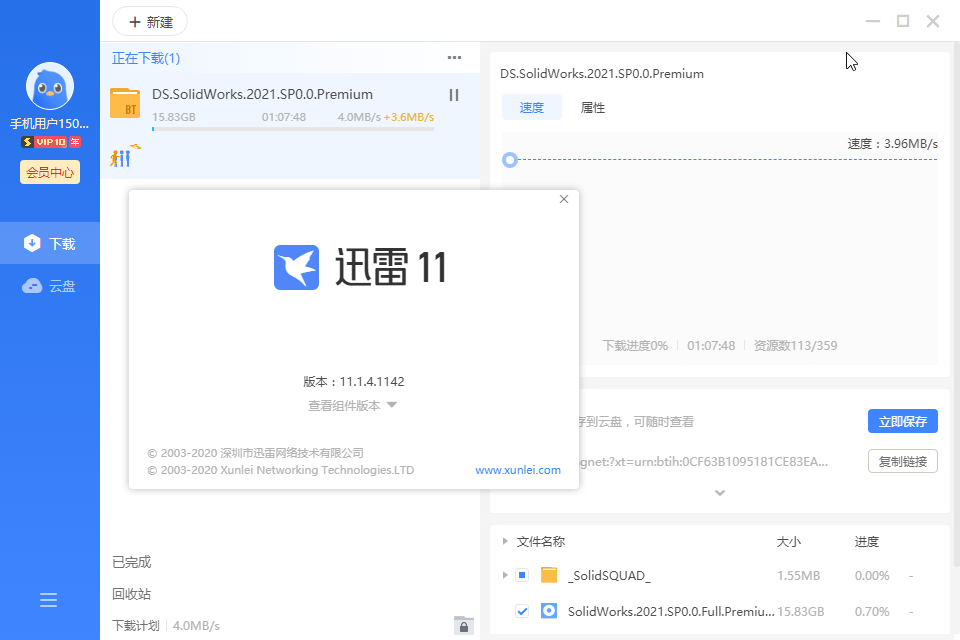Viewport: 960px width, 640px height.
Task: Expand the magnet link details chevron
Action: [718, 492]
